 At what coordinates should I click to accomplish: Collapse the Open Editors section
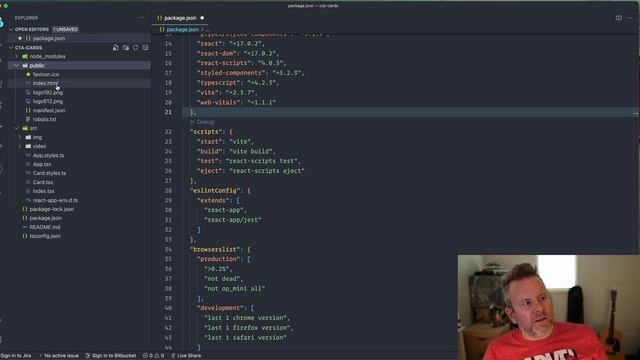[11, 29]
